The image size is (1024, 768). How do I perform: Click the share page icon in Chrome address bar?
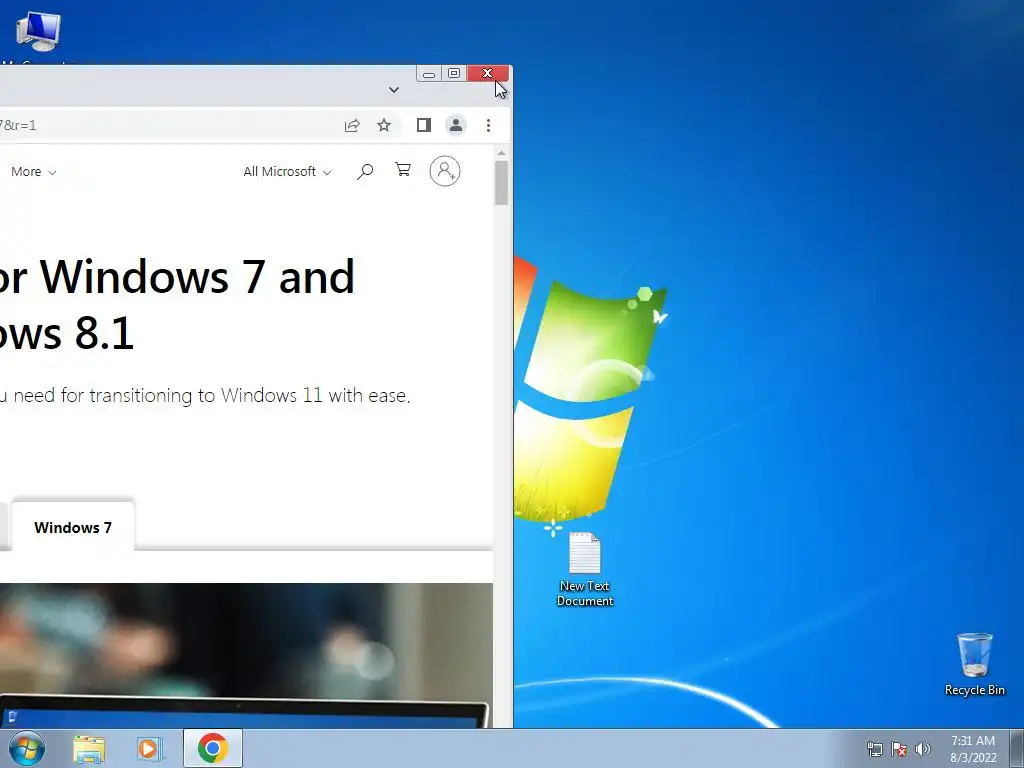pos(352,125)
